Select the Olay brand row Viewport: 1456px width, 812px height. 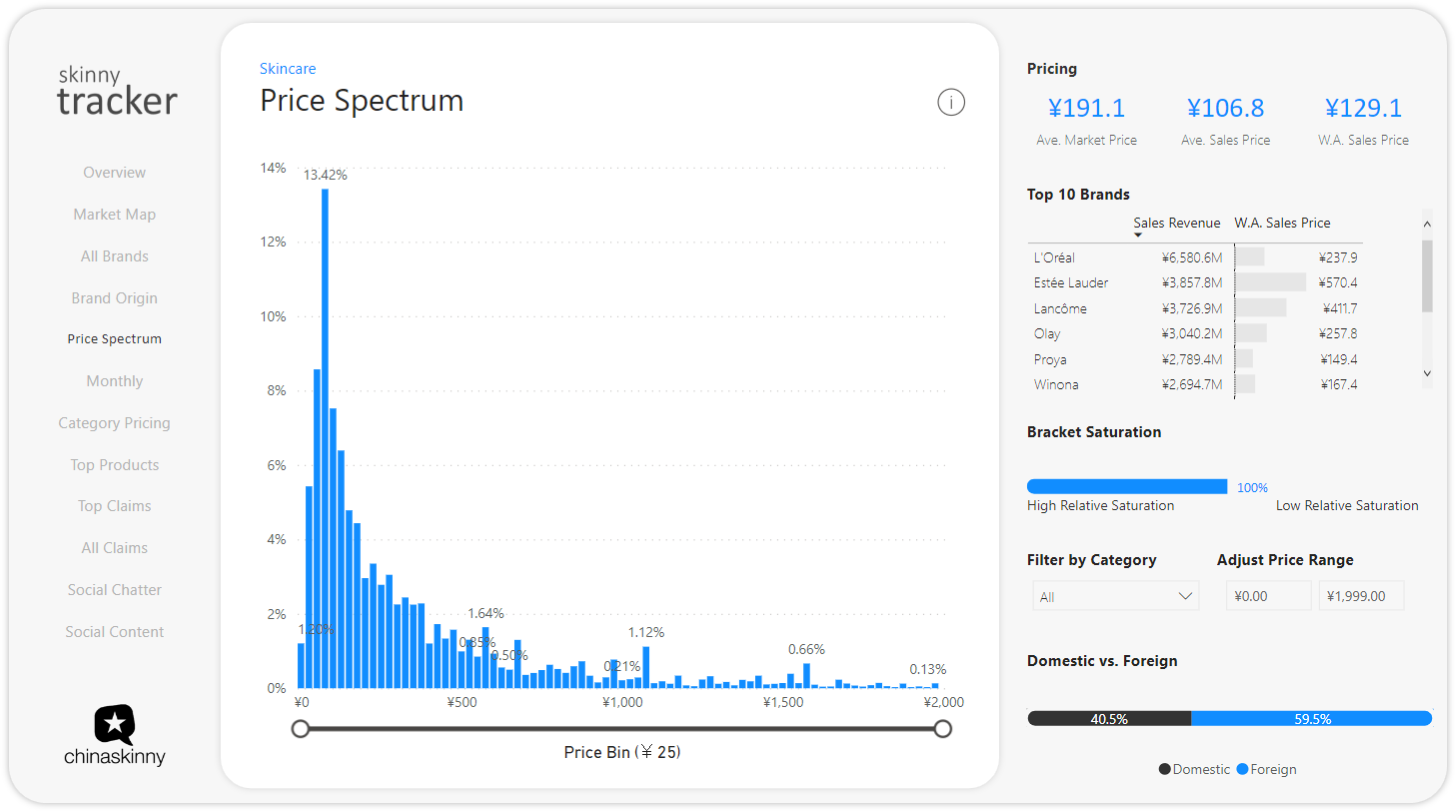click(x=1195, y=334)
